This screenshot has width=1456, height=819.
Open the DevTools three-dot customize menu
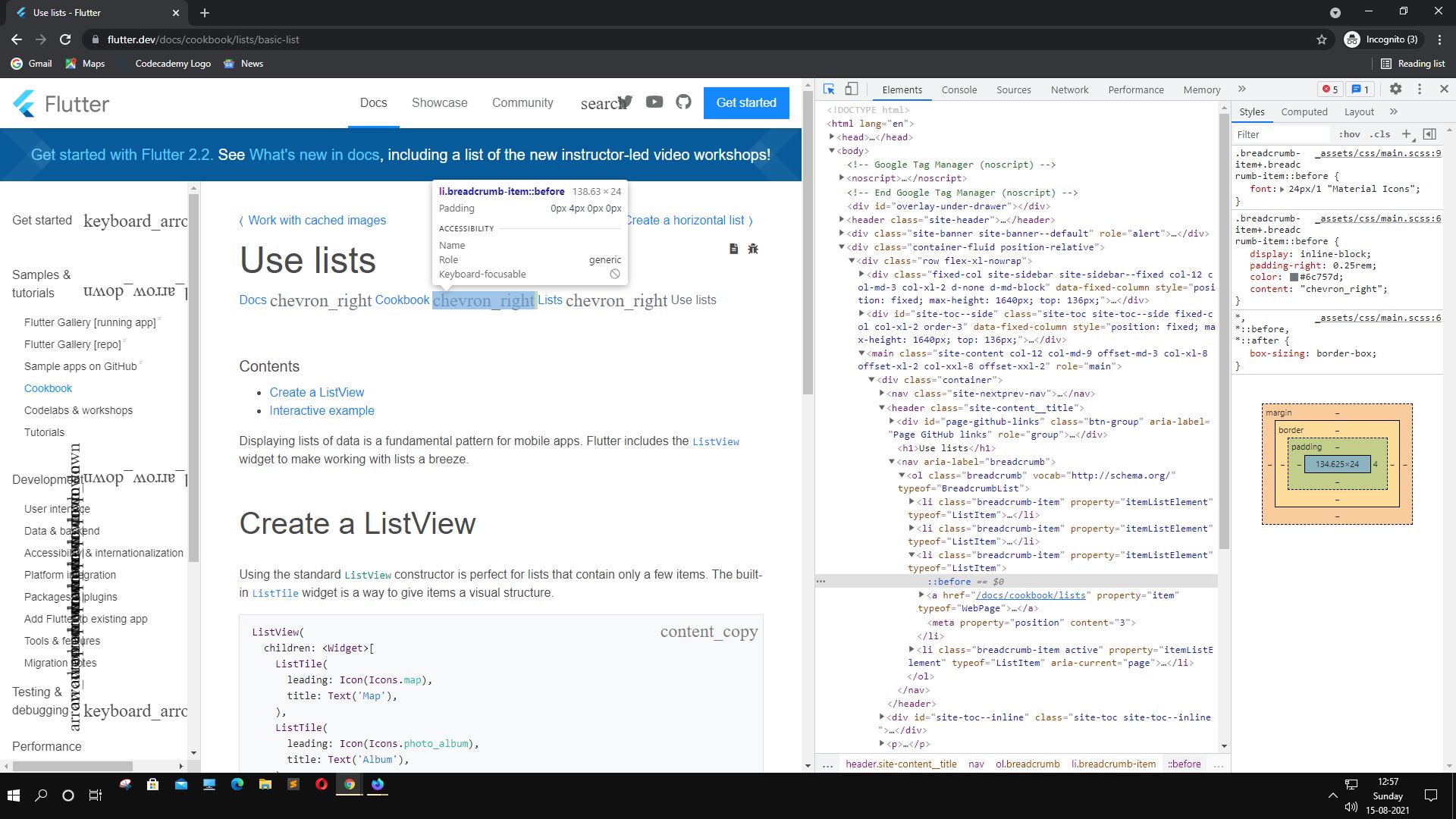point(1420,89)
